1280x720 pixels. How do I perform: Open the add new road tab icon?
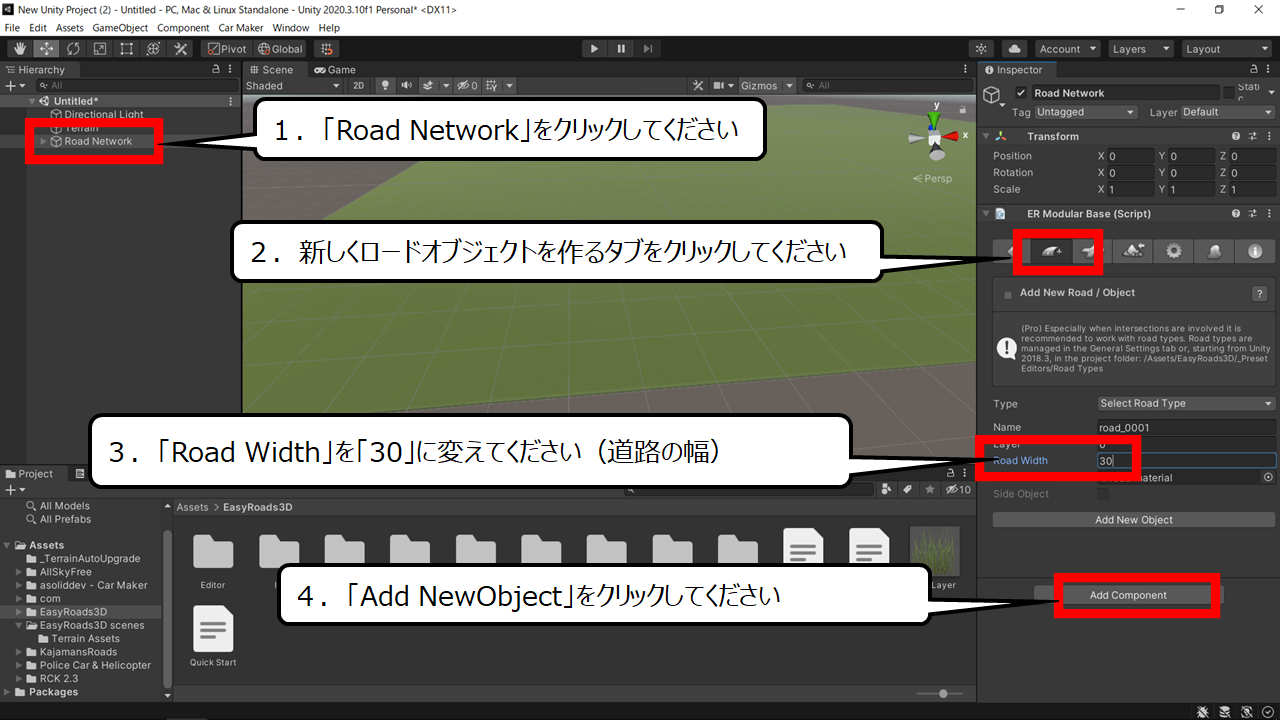tap(1050, 252)
